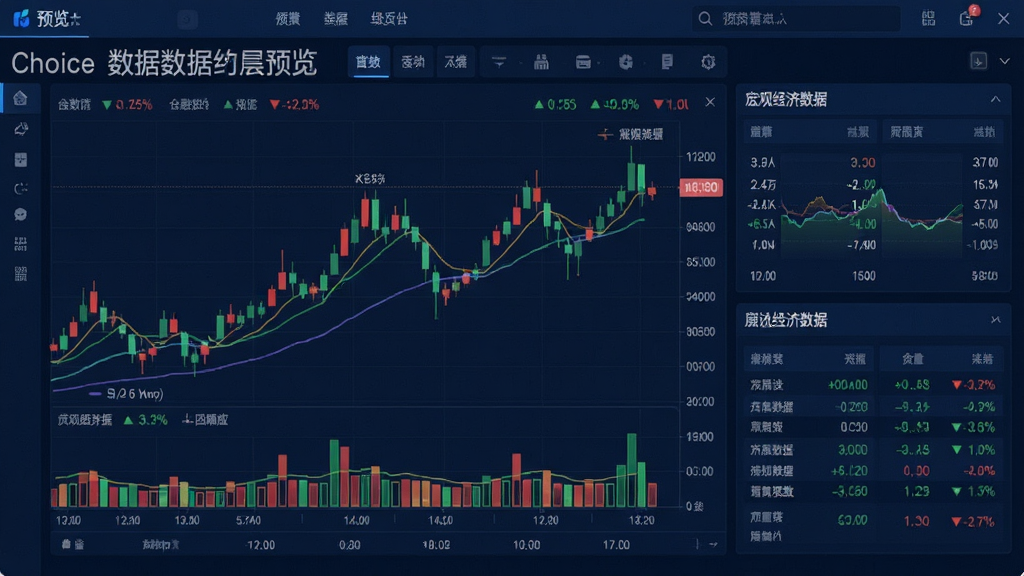Click the 11200 price axis label

click(701, 157)
